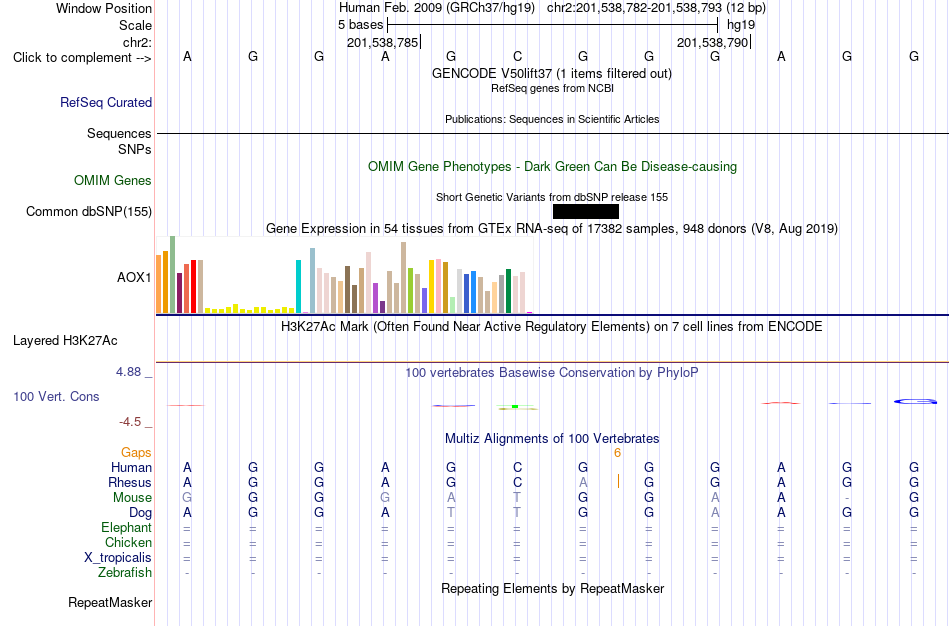Click the 100 Vert. Cons track label
The height and width of the screenshot is (626, 950).
click(56, 396)
